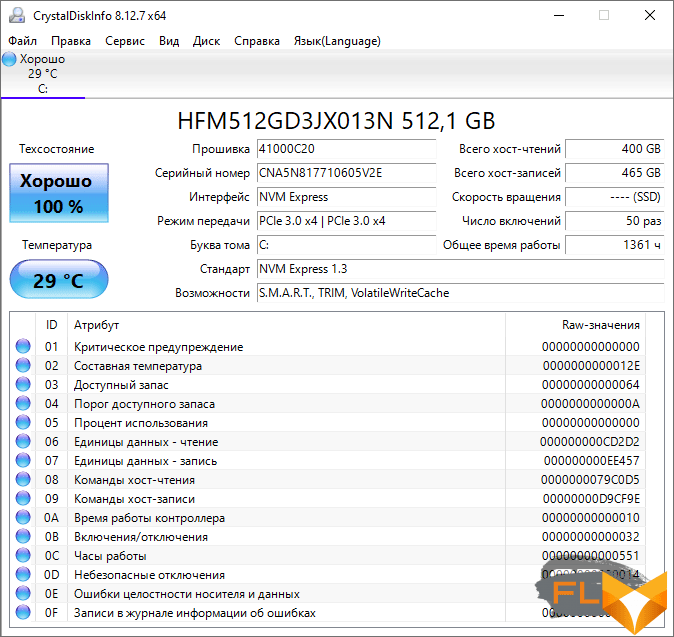Click status orb for attribute 06 Единицы данных - чтение
674x637 pixels.
[x=23, y=441]
